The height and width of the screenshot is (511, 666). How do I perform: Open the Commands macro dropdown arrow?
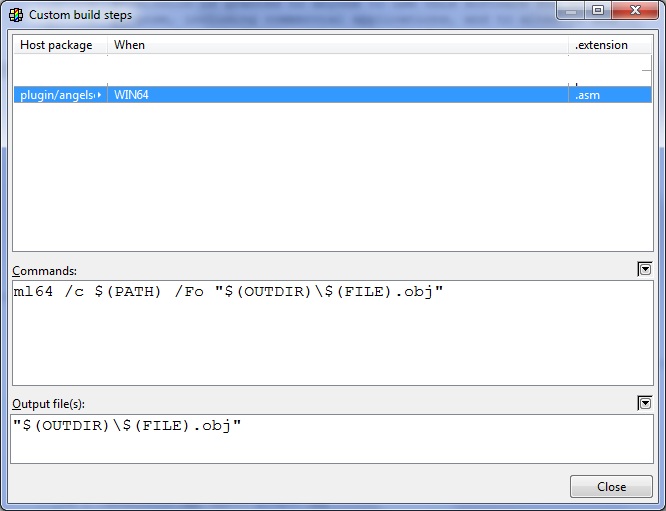coord(645,269)
